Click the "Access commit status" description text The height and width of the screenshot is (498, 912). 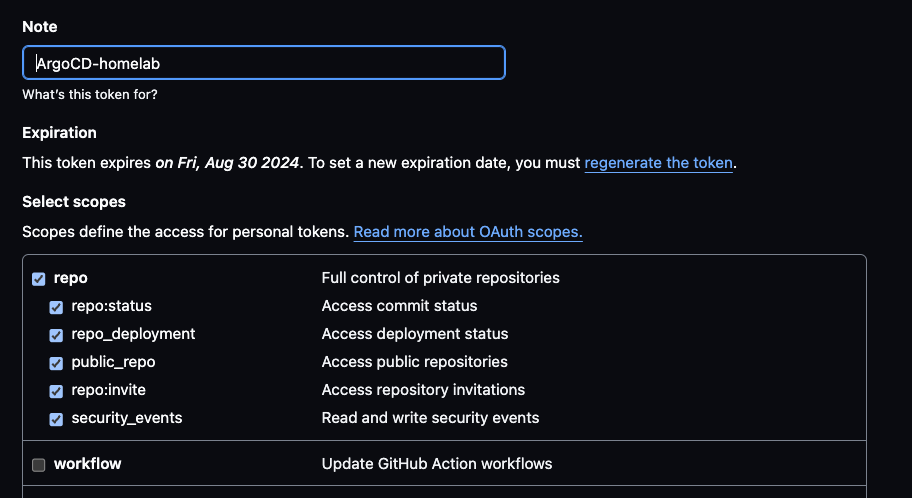coord(399,306)
